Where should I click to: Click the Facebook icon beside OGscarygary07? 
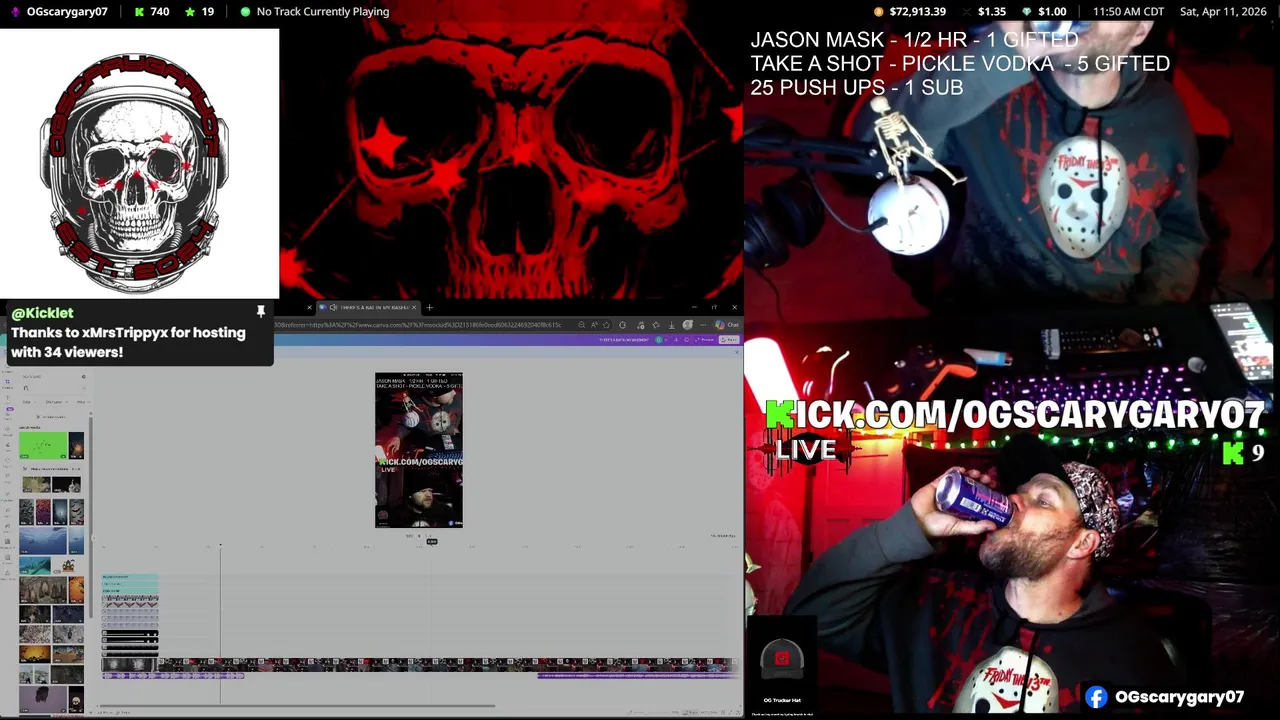[1096, 697]
